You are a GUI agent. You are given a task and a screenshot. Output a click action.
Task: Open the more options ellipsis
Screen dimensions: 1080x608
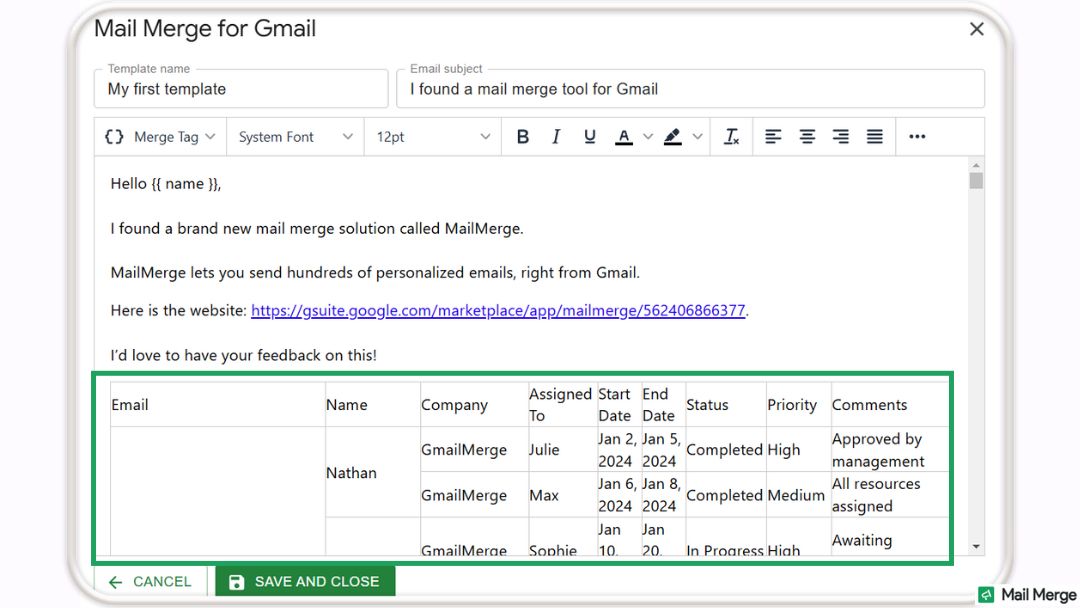917,136
